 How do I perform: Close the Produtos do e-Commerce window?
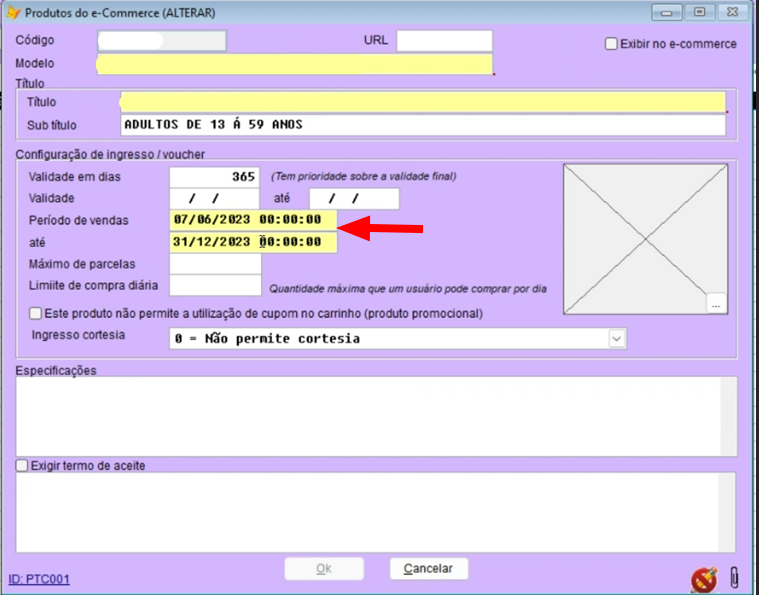(x=732, y=13)
